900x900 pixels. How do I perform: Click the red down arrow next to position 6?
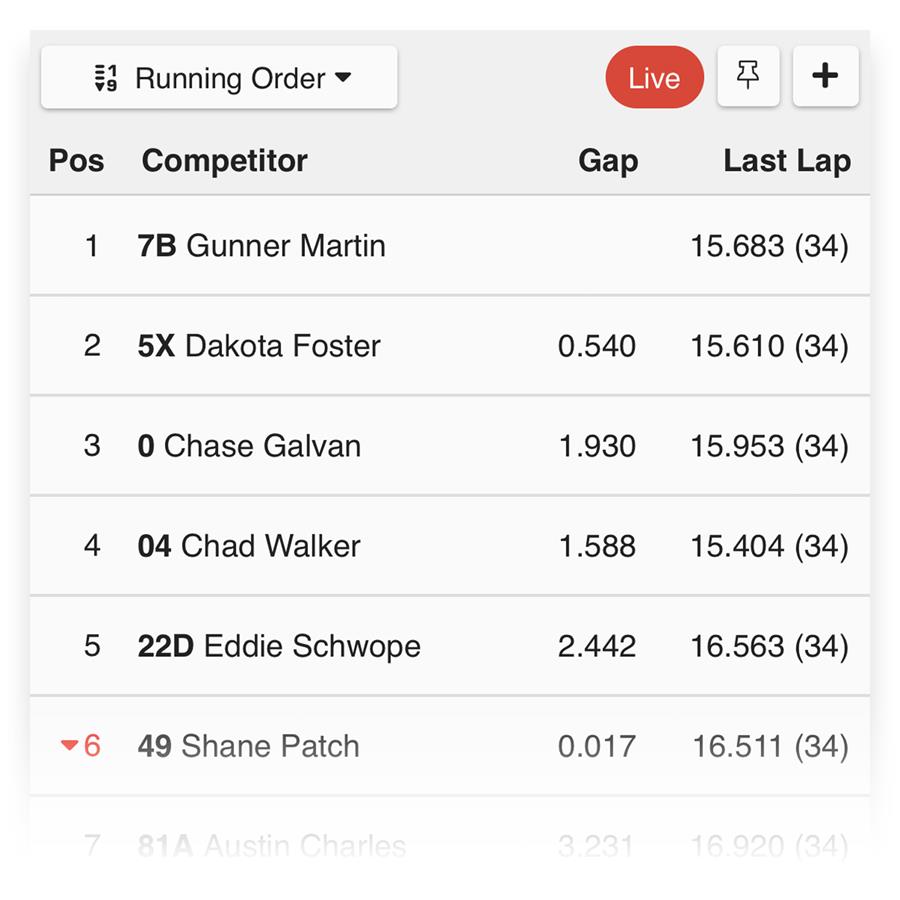point(69,745)
